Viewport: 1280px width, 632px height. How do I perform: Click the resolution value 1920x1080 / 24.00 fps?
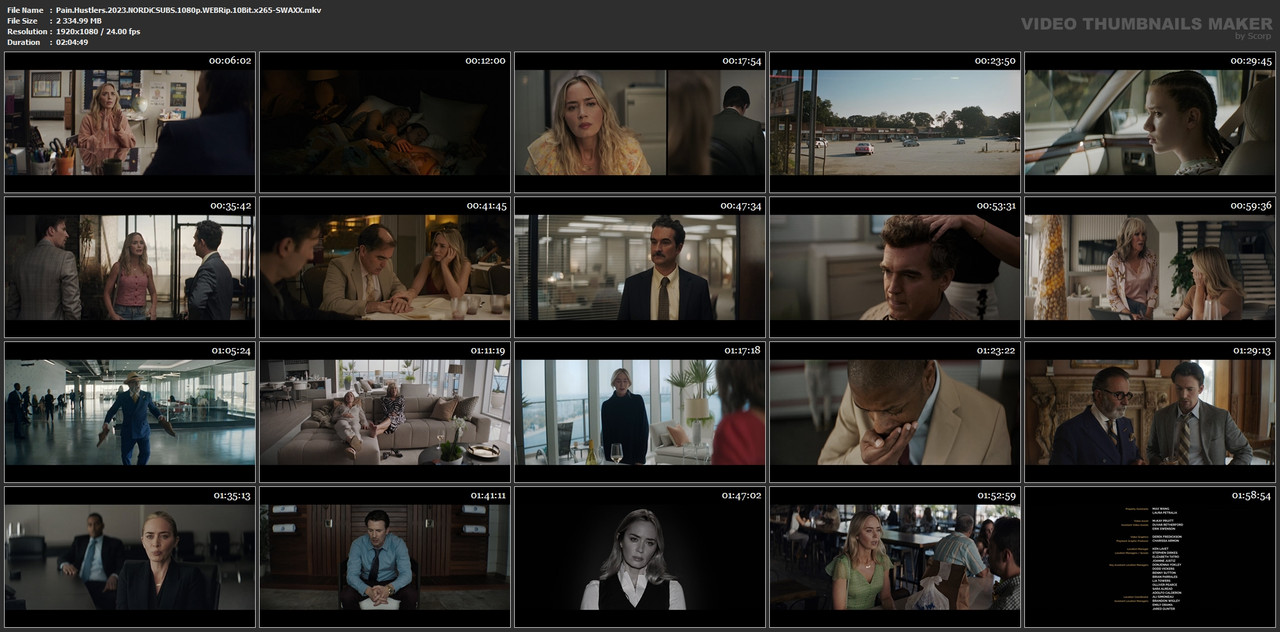98,32
